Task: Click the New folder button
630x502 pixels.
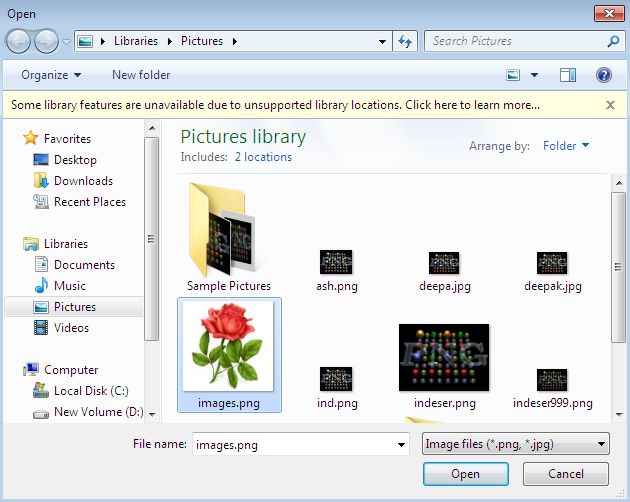Action: click(x=141, y=75)
